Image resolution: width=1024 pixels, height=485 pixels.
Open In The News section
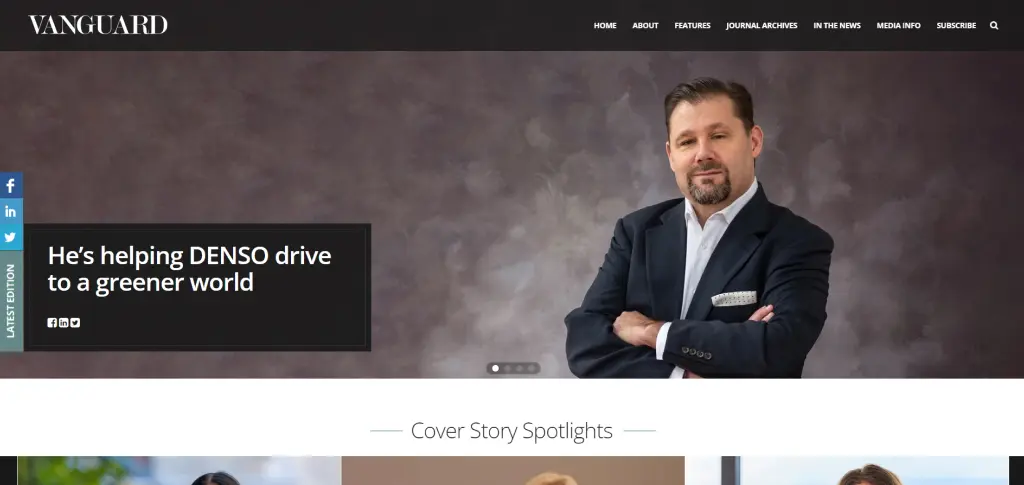click(x=837, y=25)
